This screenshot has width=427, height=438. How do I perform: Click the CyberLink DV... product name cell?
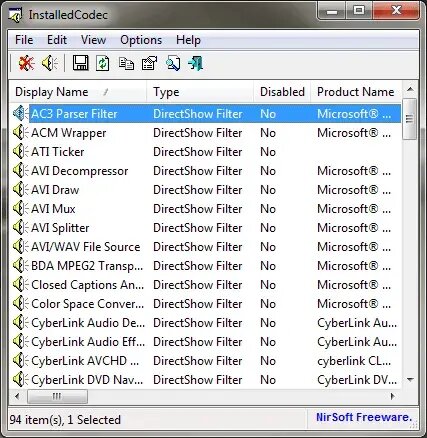click(357, 380)
